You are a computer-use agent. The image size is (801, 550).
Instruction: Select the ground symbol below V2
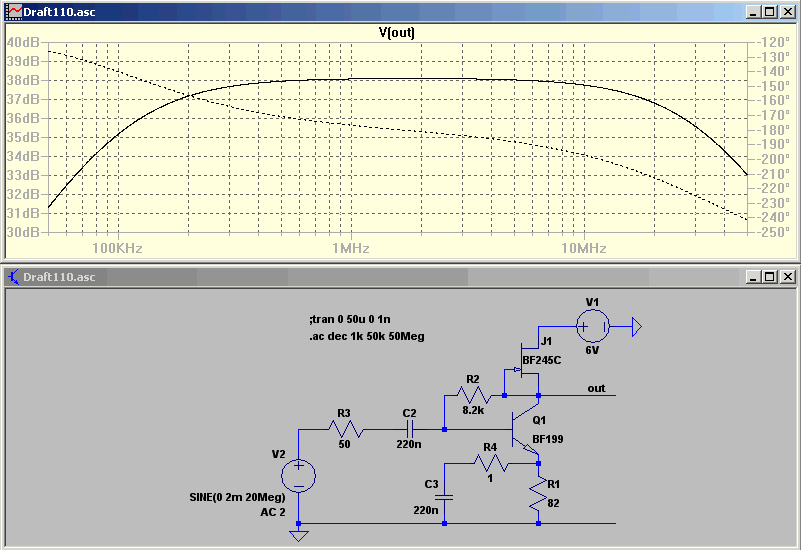point(298,536)
